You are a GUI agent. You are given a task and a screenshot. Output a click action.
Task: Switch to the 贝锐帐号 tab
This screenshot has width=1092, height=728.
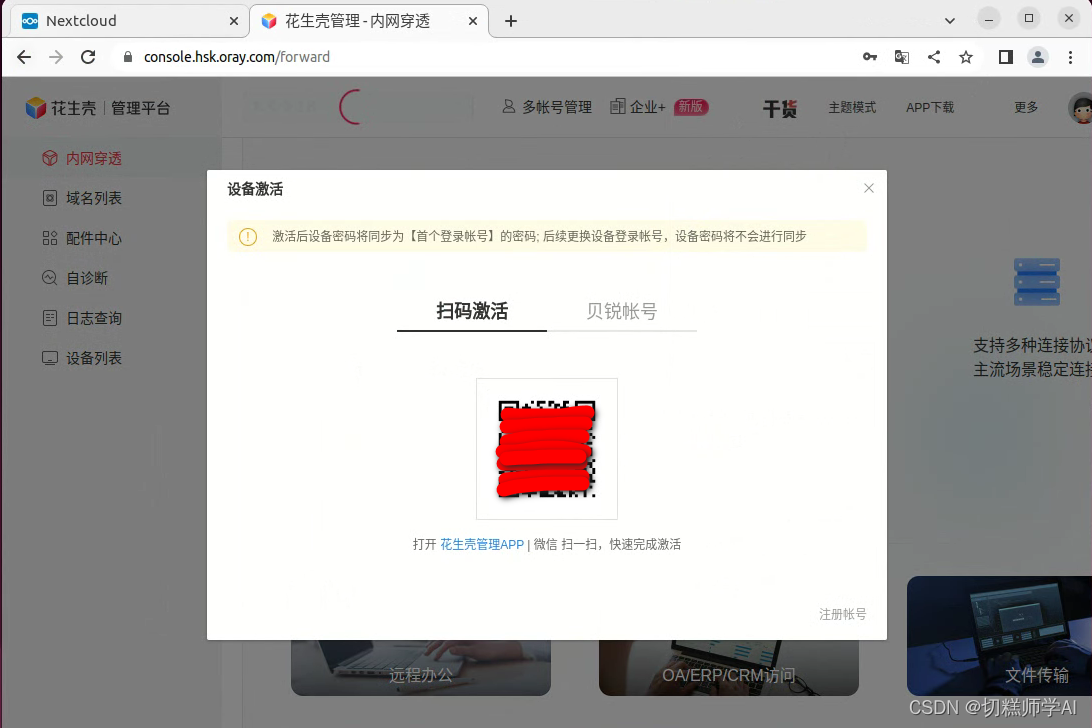click(621, 311)
